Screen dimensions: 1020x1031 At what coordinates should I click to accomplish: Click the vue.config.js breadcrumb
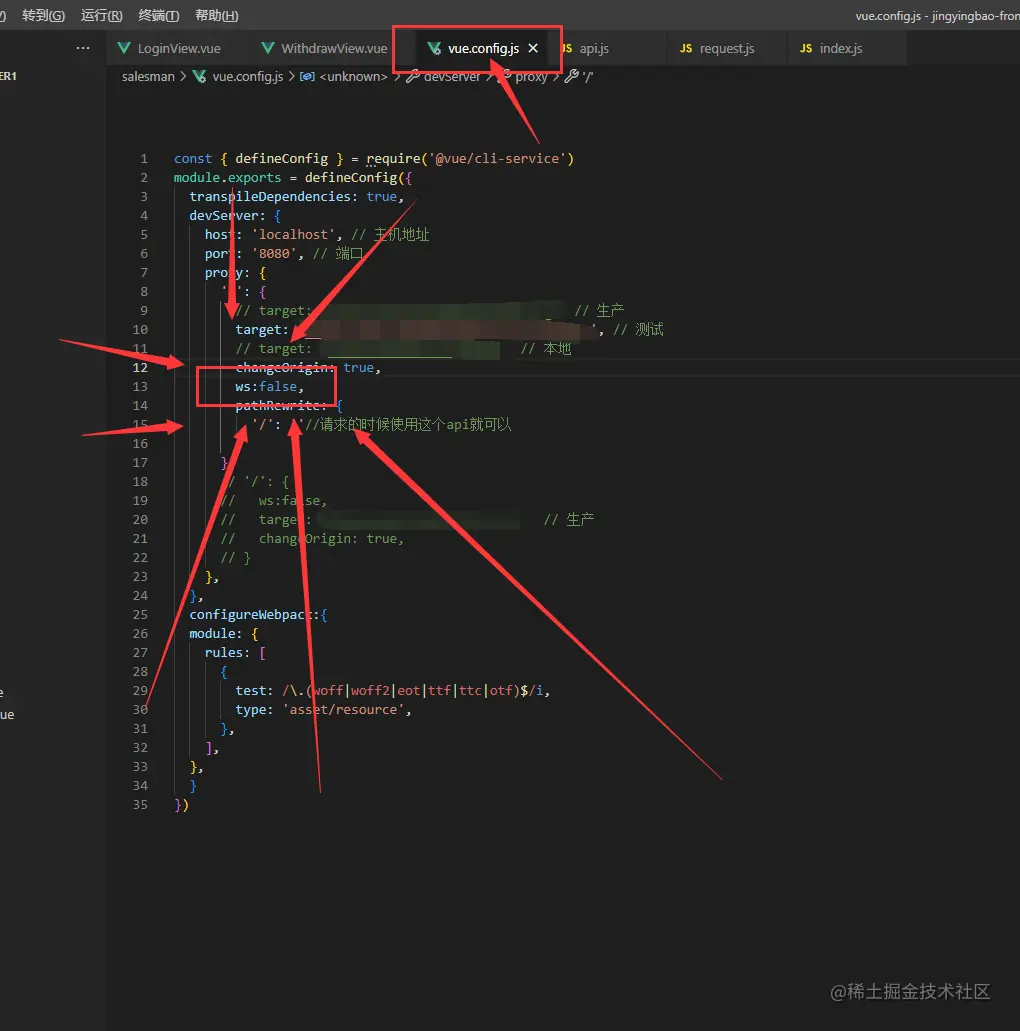[x=247, y=76]
